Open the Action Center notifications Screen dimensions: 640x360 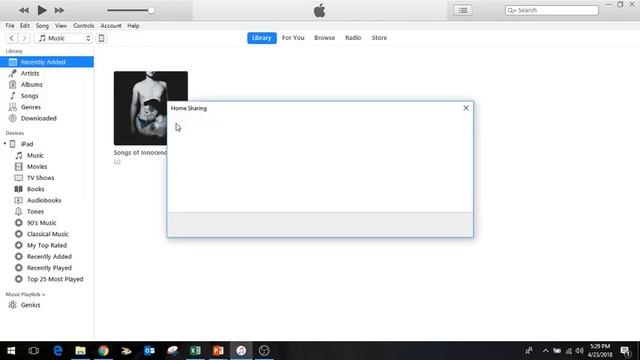click(625, 351)
